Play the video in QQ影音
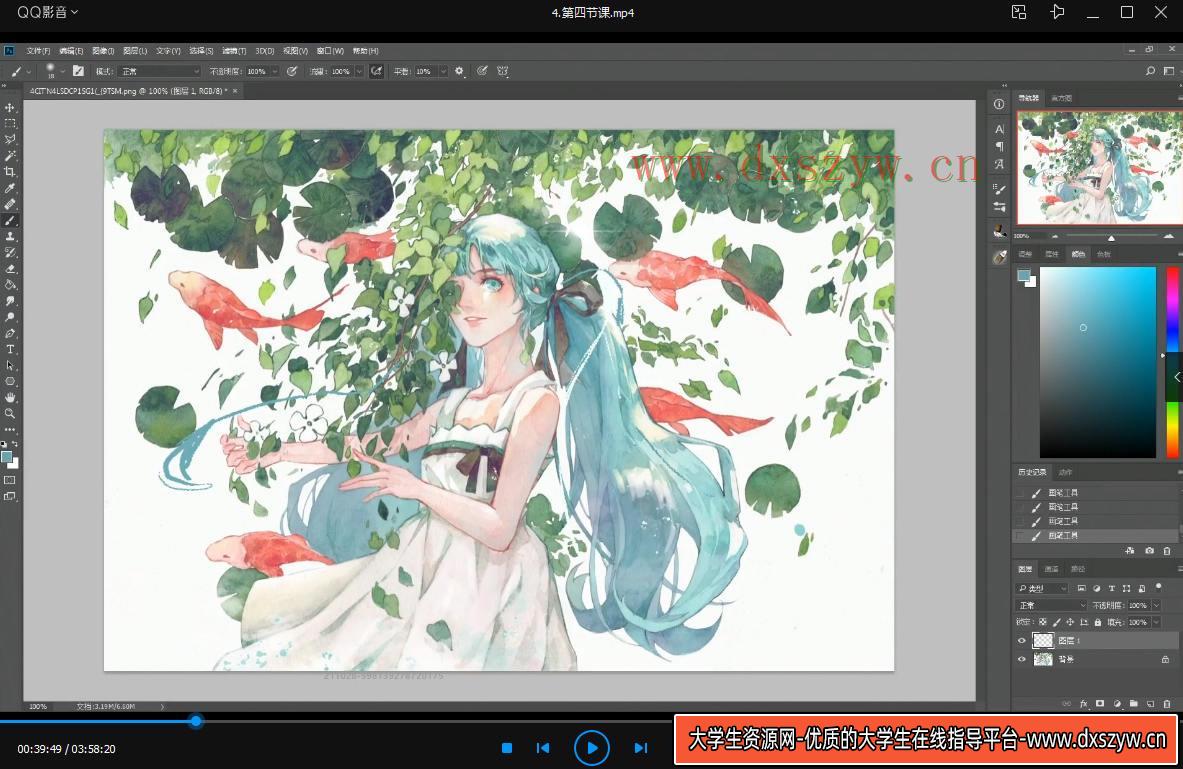Image resolution: width=1183 pixels, height=769 pixels. [592, 748]
